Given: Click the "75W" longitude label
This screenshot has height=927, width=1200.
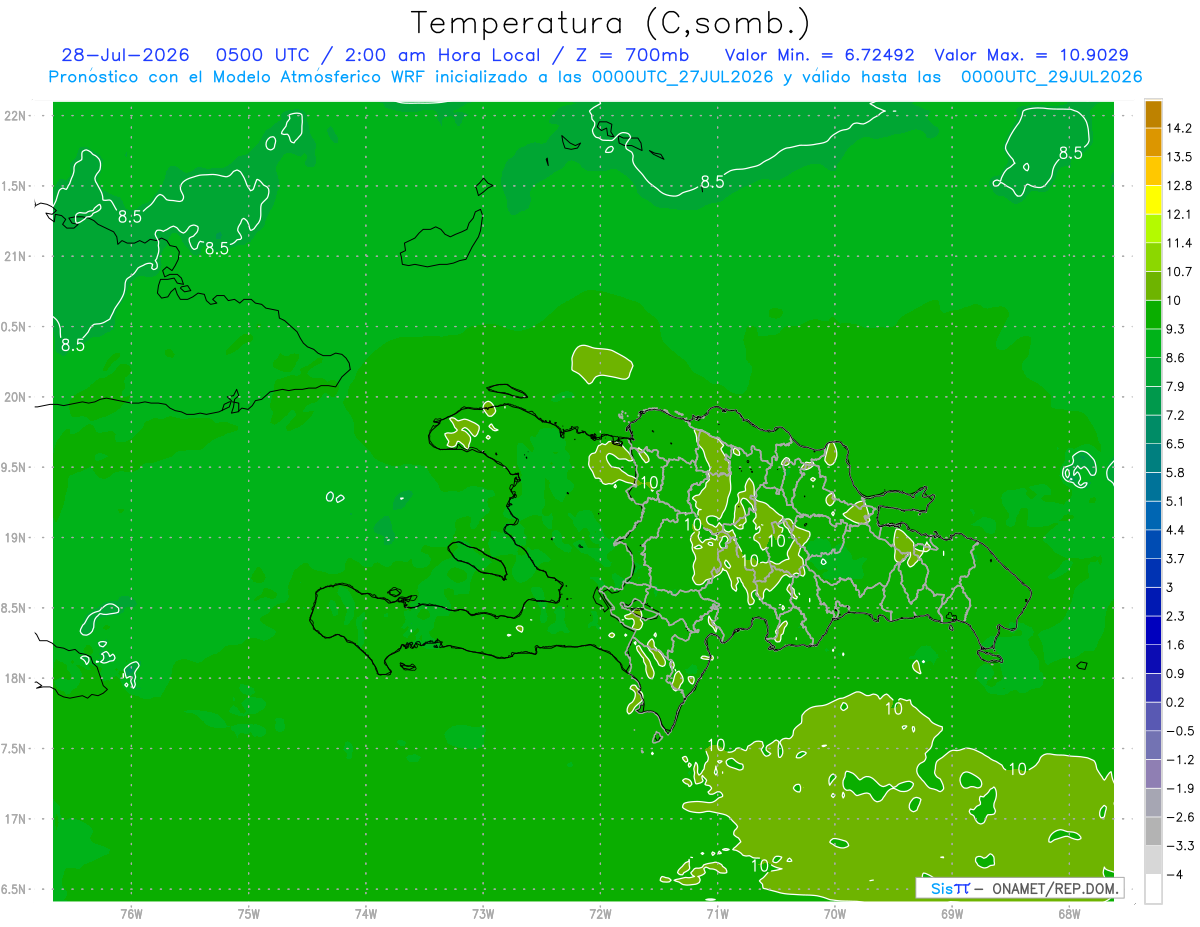Looking at the screenshot, I should (x=248, y=914).
